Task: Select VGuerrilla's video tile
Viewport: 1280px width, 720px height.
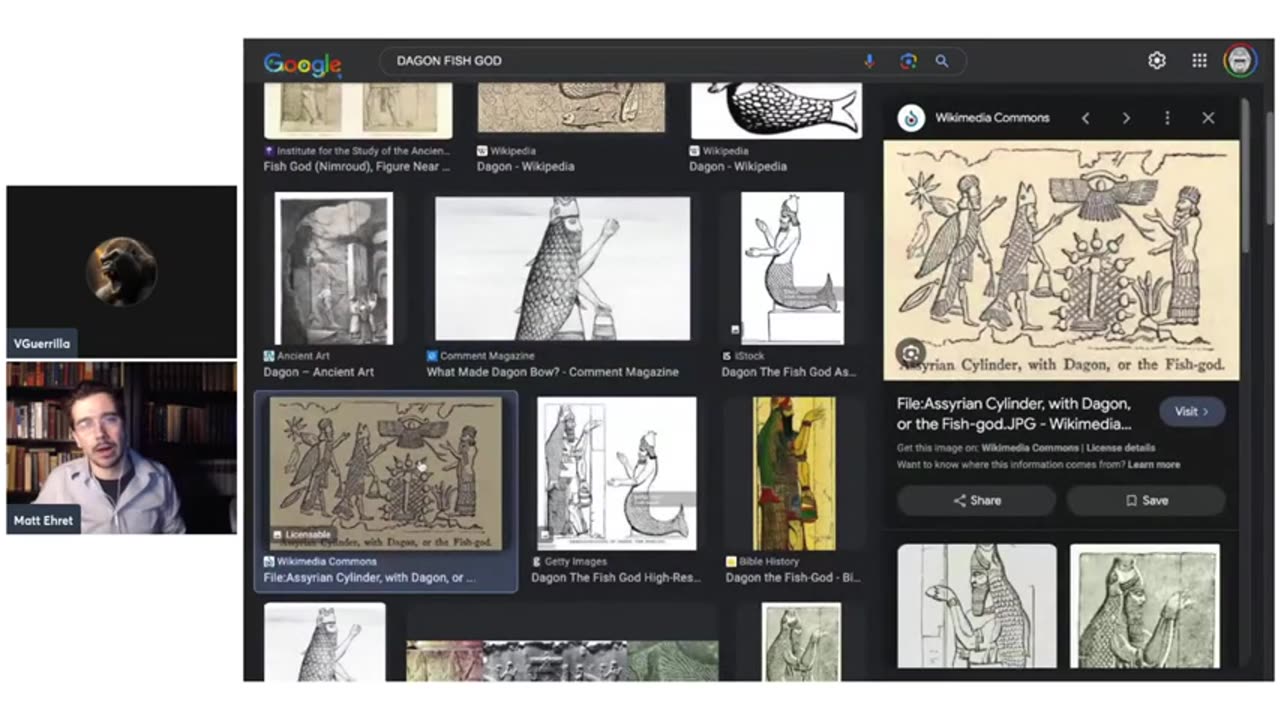Action: (x=122, y=271)
